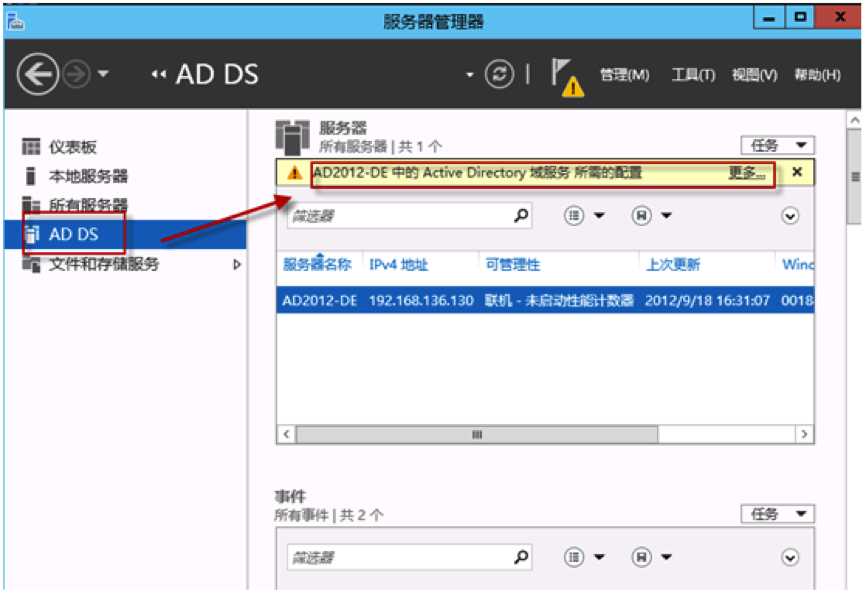The height and width of the screenshot is (593, 865).
Task: Click right arrow of servers horizontal scrollbar
Action: (x=804, y=434)
